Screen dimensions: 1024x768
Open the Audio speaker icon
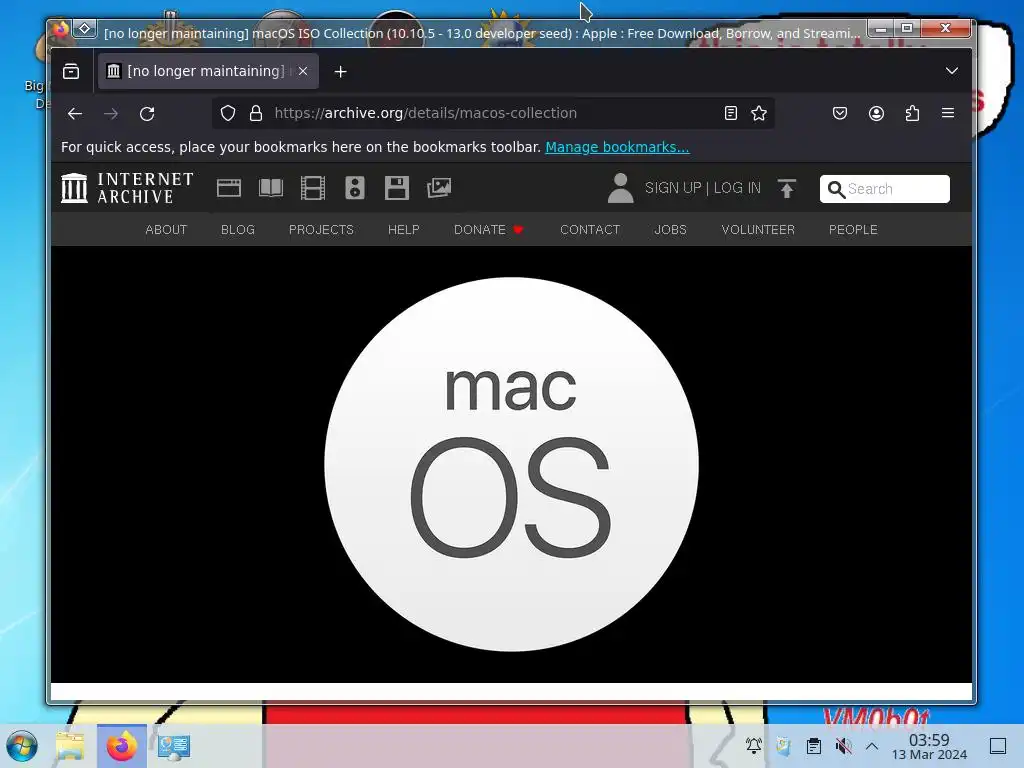355,188
